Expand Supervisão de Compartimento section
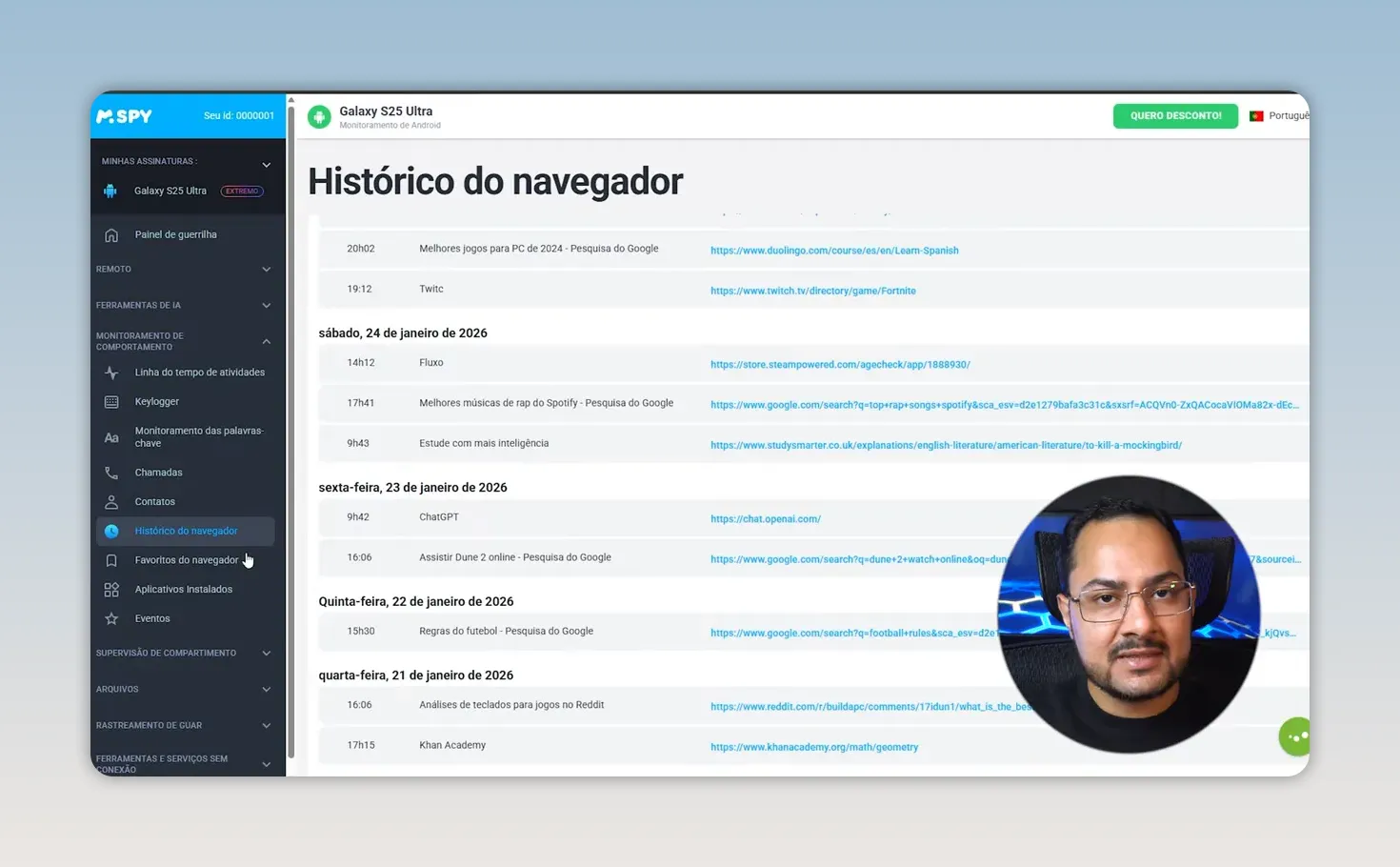1400x867 pixels. point(267,654)
